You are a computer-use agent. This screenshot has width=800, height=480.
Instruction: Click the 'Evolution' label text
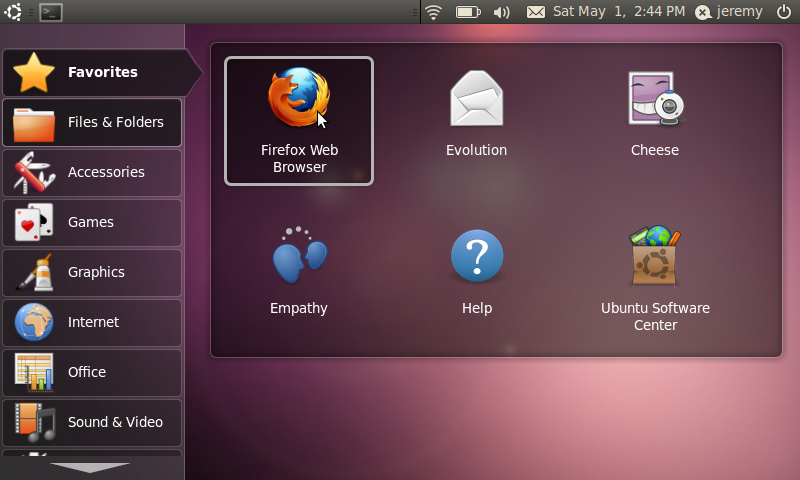click(x=477, y=150)
